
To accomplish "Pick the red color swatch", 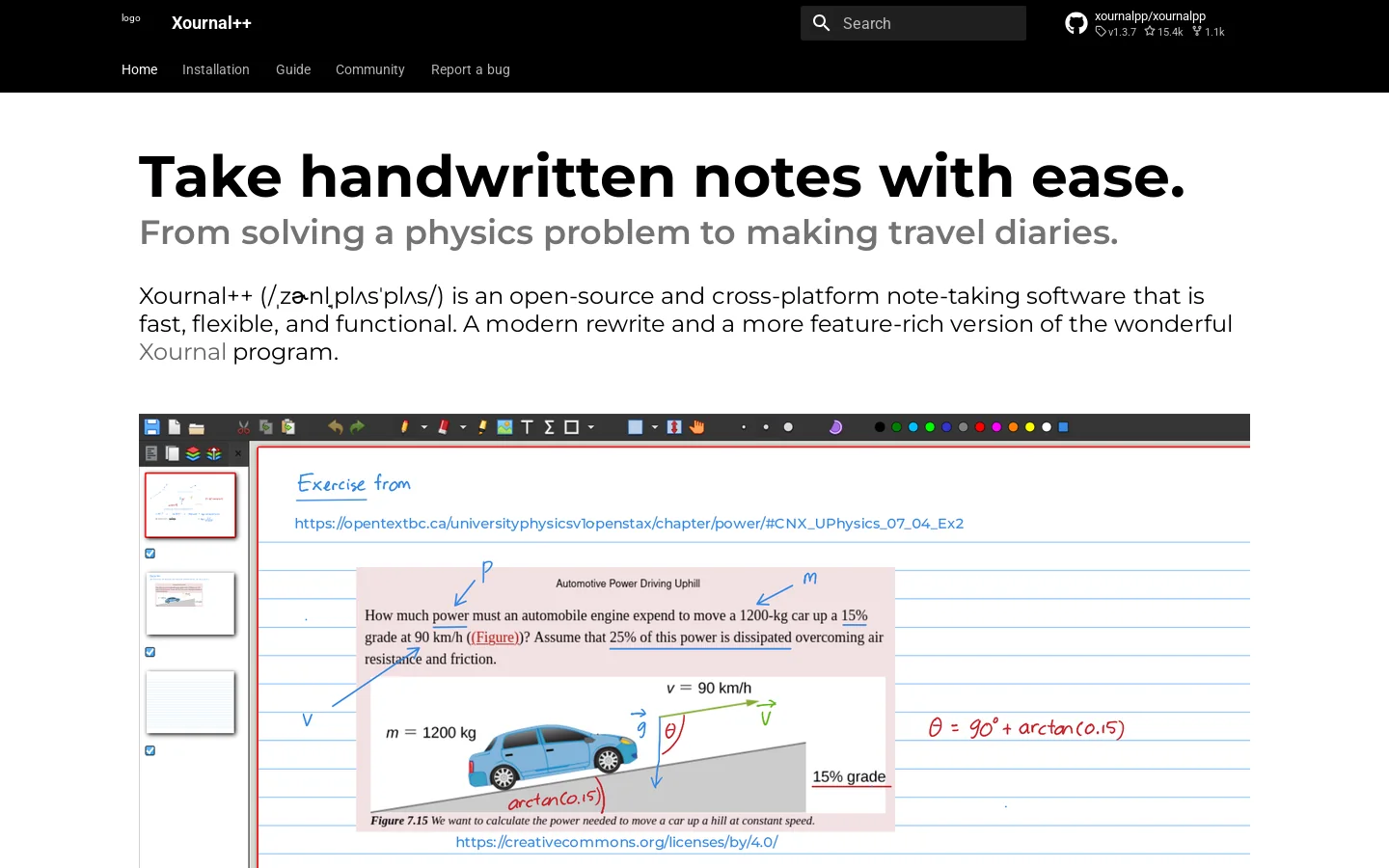I will tap(980, 427).
